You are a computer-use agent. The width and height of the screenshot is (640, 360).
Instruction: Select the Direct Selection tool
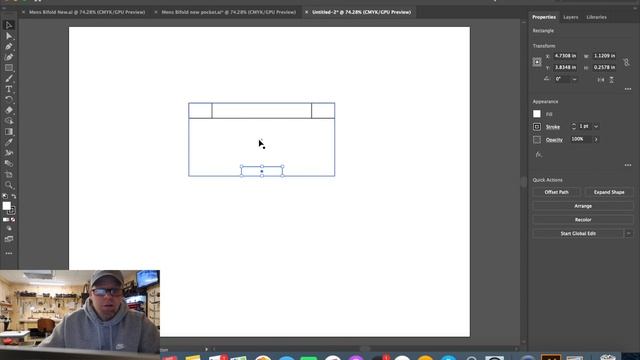click(x=9, y=36)
